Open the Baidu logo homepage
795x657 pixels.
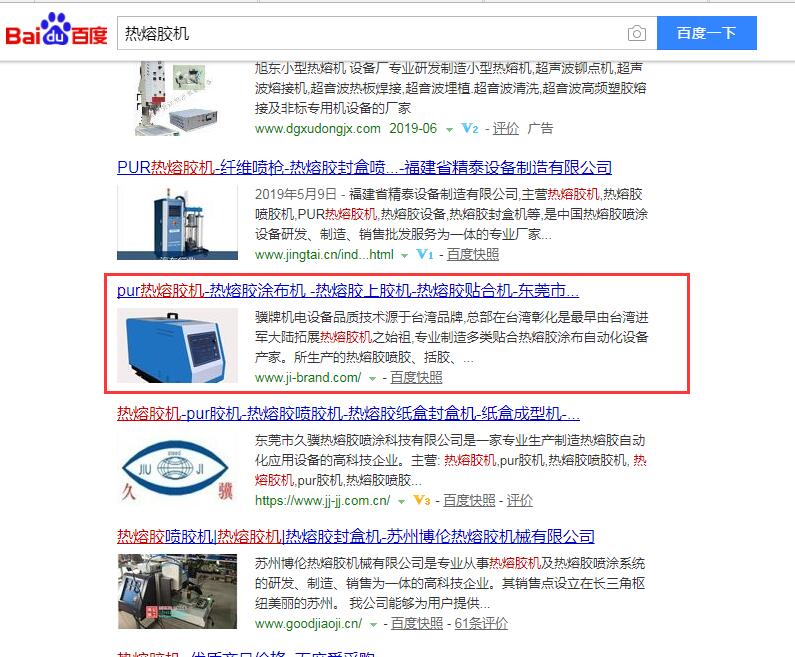tap(56, 29)
